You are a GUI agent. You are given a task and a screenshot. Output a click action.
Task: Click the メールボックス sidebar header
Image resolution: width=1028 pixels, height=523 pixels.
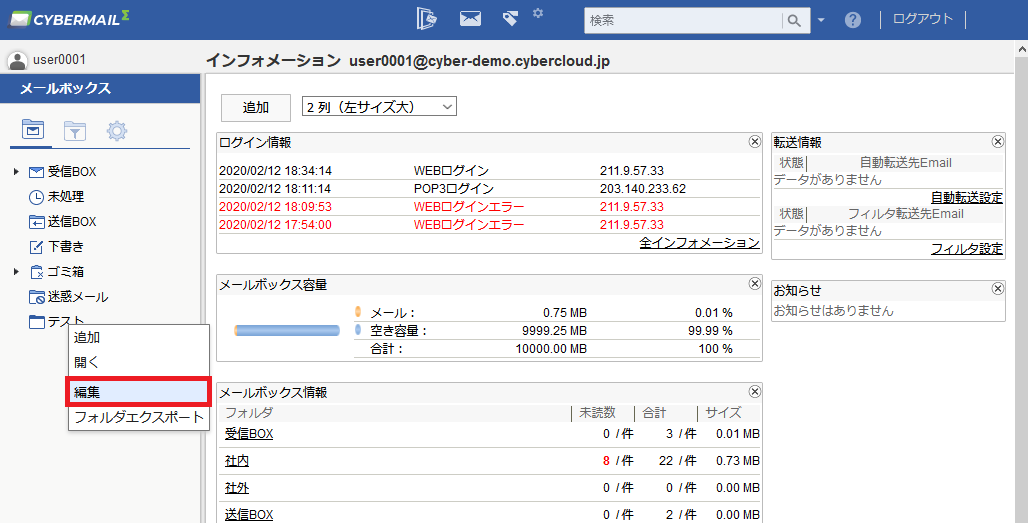pyautogui.click(x=100, y=88)
